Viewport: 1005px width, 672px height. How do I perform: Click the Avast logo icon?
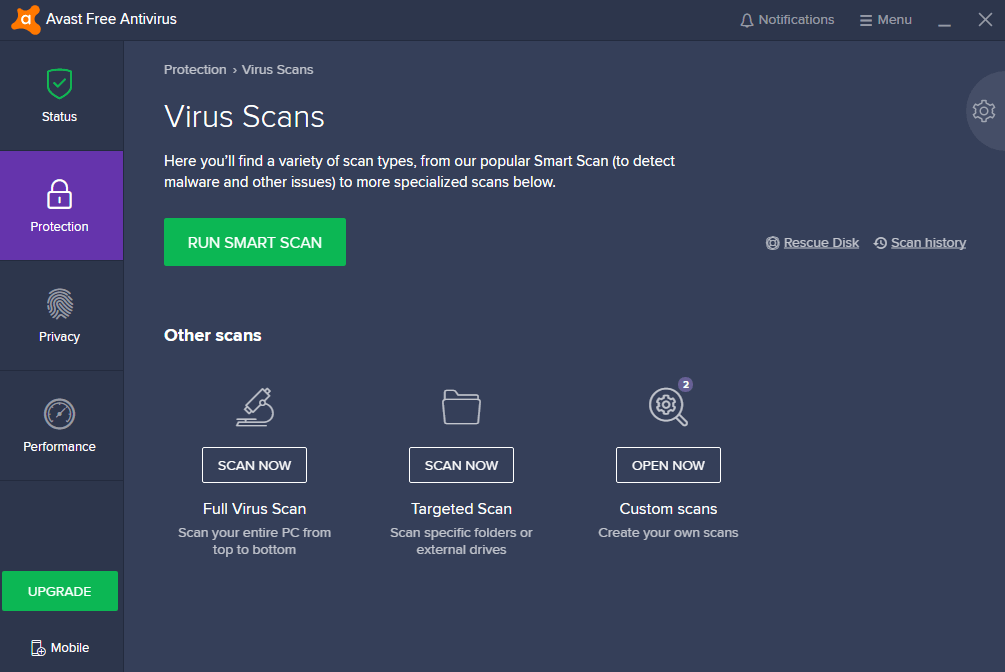[26, 19]
